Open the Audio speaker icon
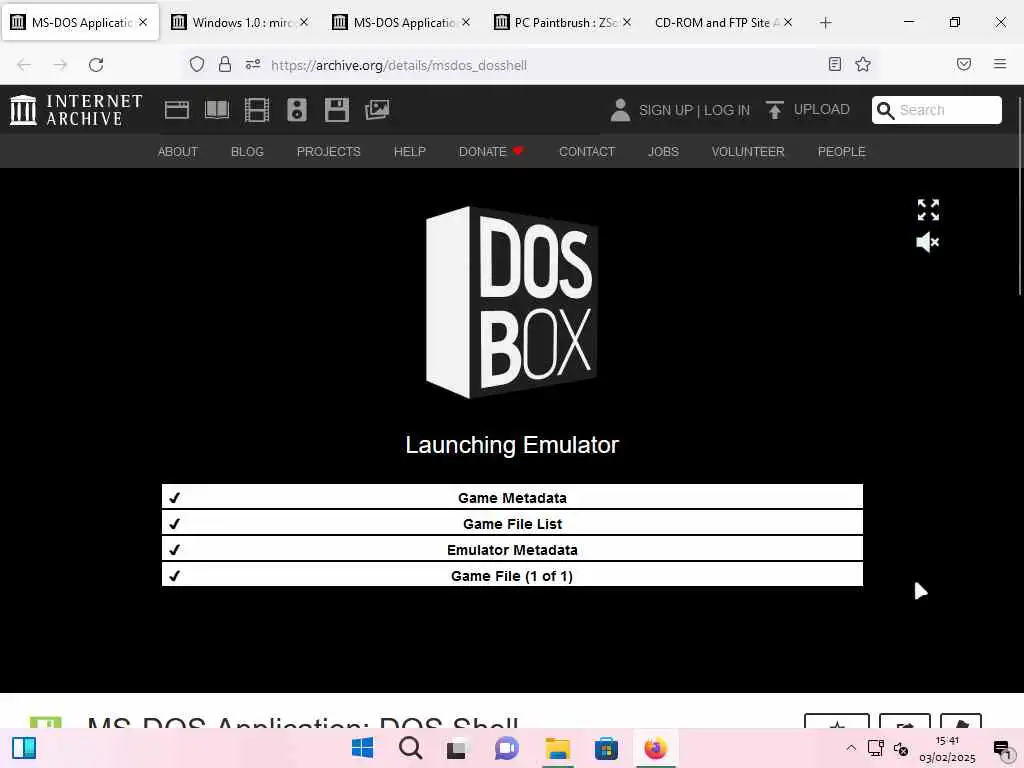The width and height of the screenshot is (1024, 768). pyautogui.click(x=296, y=110)
